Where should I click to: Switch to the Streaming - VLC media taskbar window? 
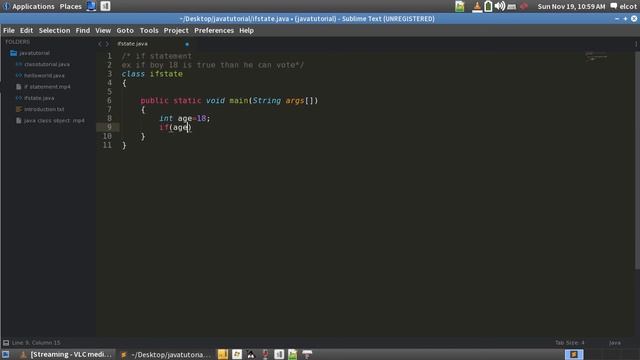(66, 355)
